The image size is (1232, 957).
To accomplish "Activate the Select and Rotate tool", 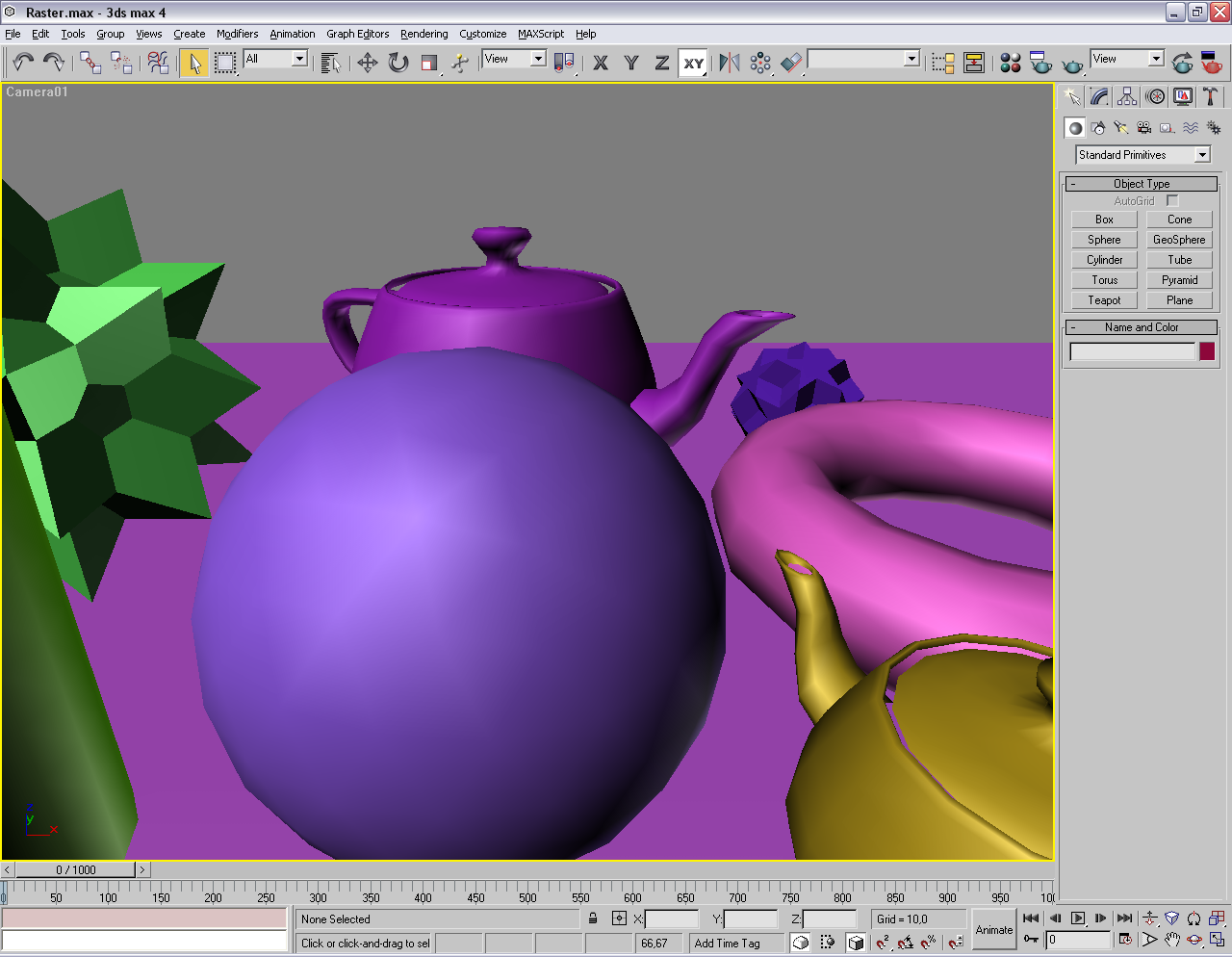I will [398, 64].
